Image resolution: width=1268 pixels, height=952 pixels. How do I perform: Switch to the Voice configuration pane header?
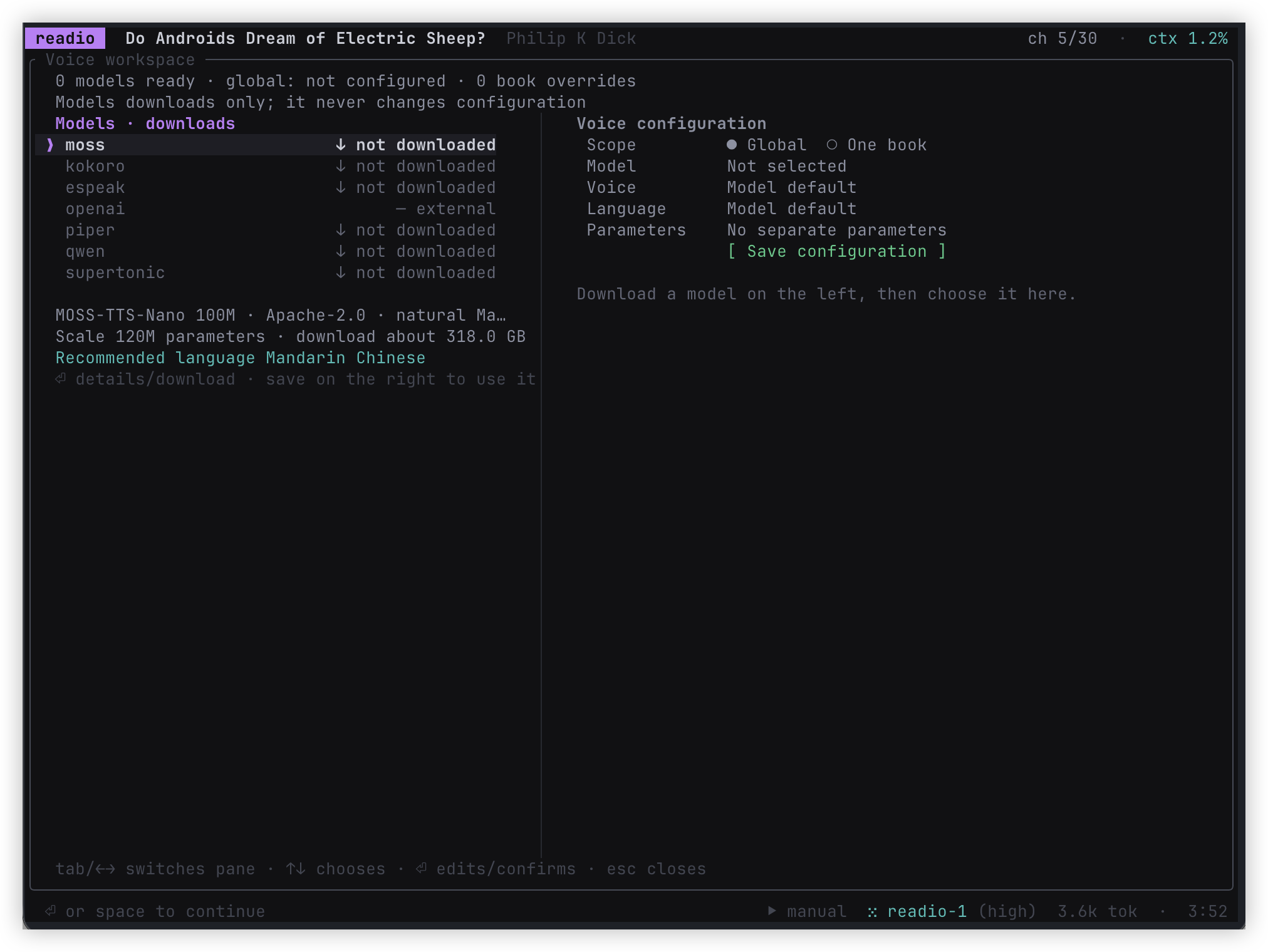pyautogui.click(x=671, y=123)
